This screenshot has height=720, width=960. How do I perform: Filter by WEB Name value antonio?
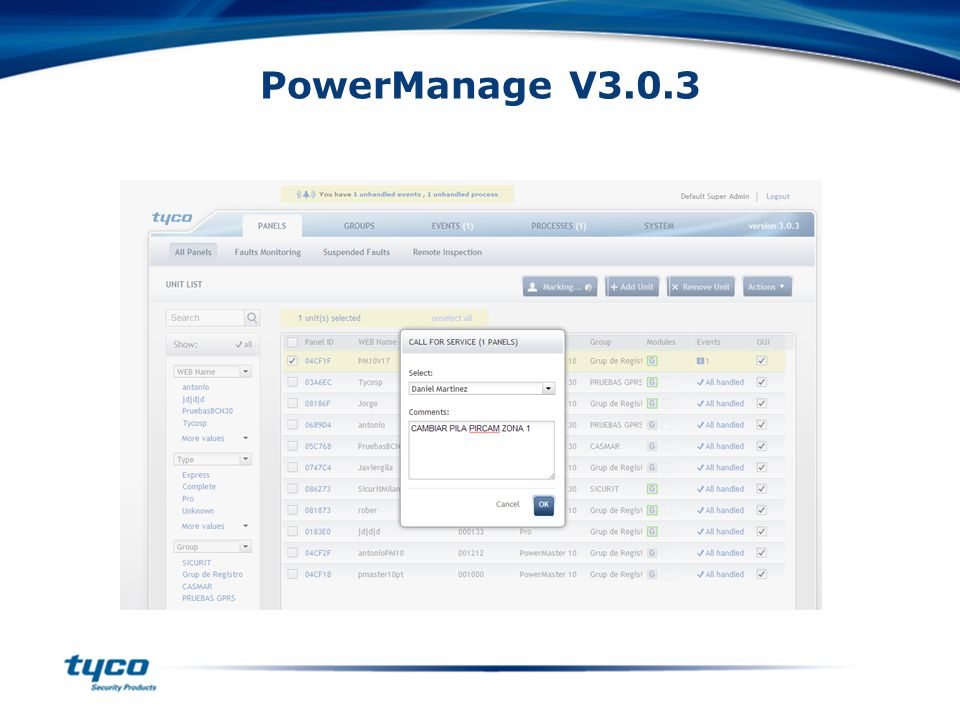tap(195, 388)
